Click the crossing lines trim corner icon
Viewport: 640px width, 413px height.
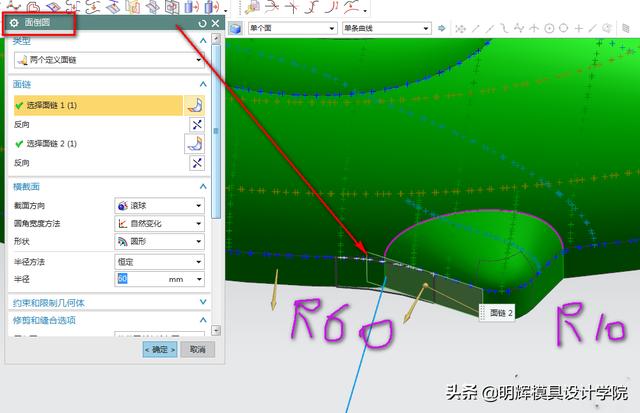coord(292,6)
